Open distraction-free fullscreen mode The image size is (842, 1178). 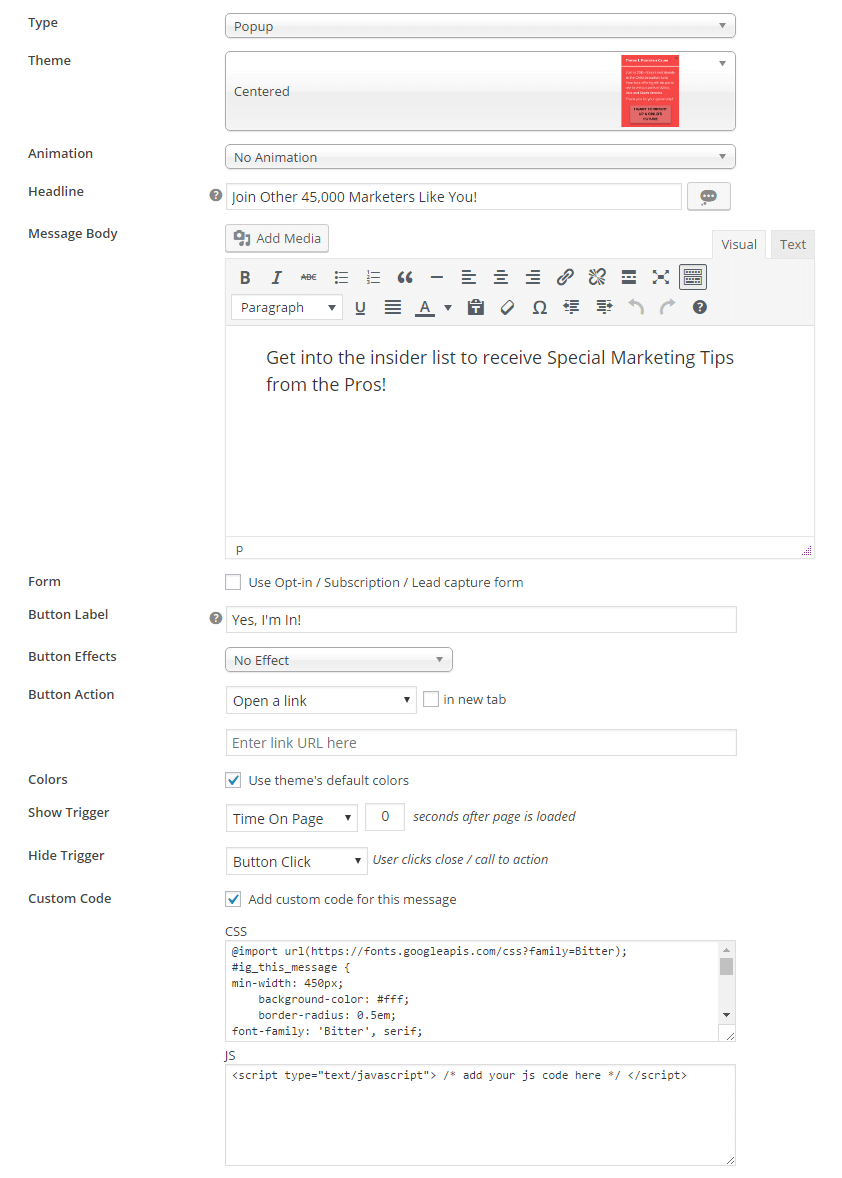pyautogui.click(x=661, y=277)
